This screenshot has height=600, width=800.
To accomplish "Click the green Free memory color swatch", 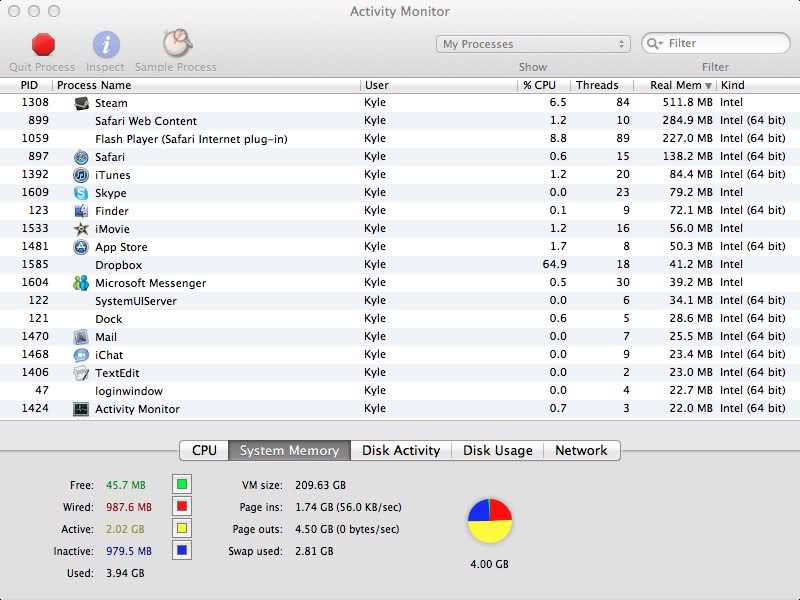I will [x=182, y=484].
